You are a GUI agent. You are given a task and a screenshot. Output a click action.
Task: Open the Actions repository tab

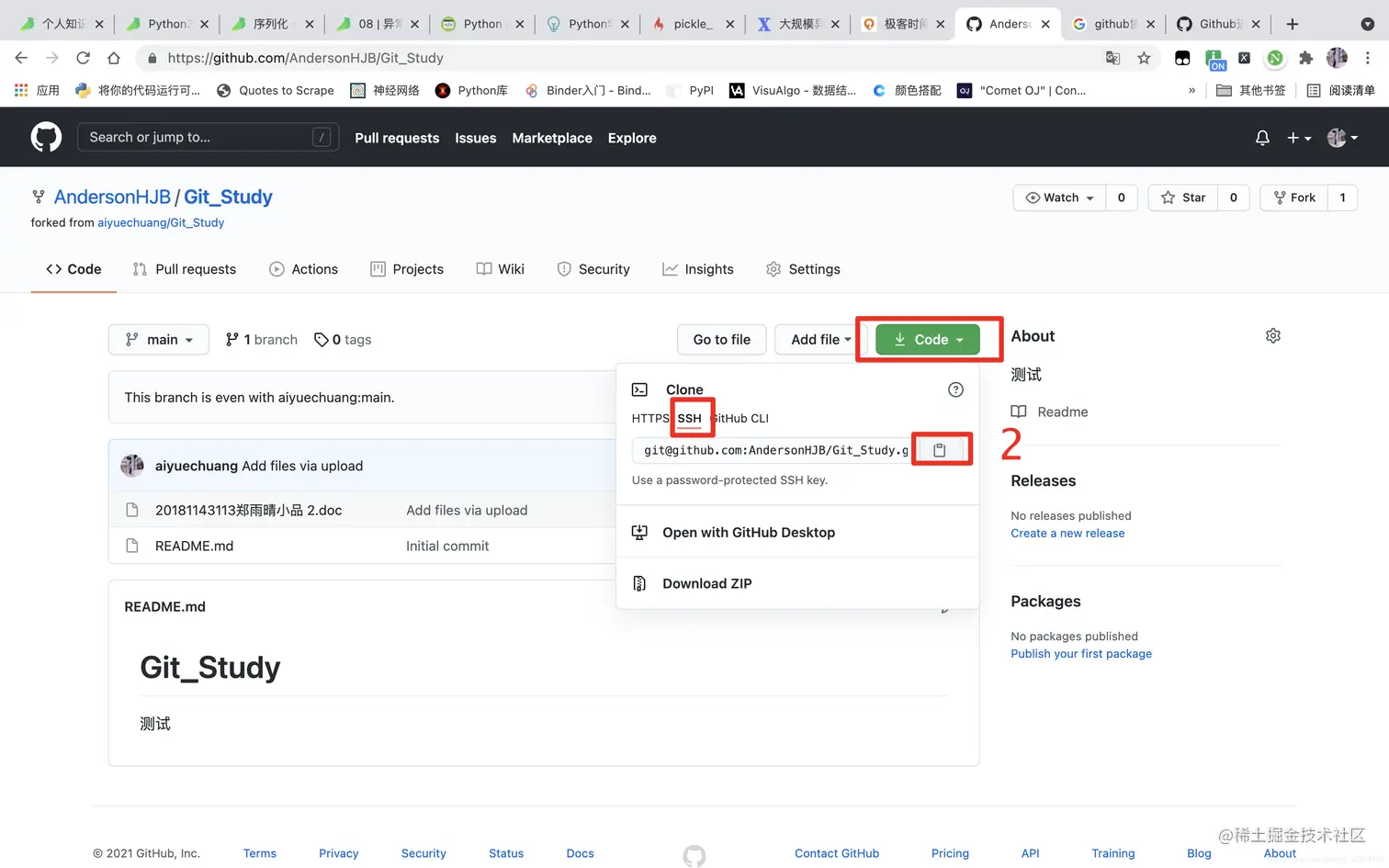coord(304,269)
